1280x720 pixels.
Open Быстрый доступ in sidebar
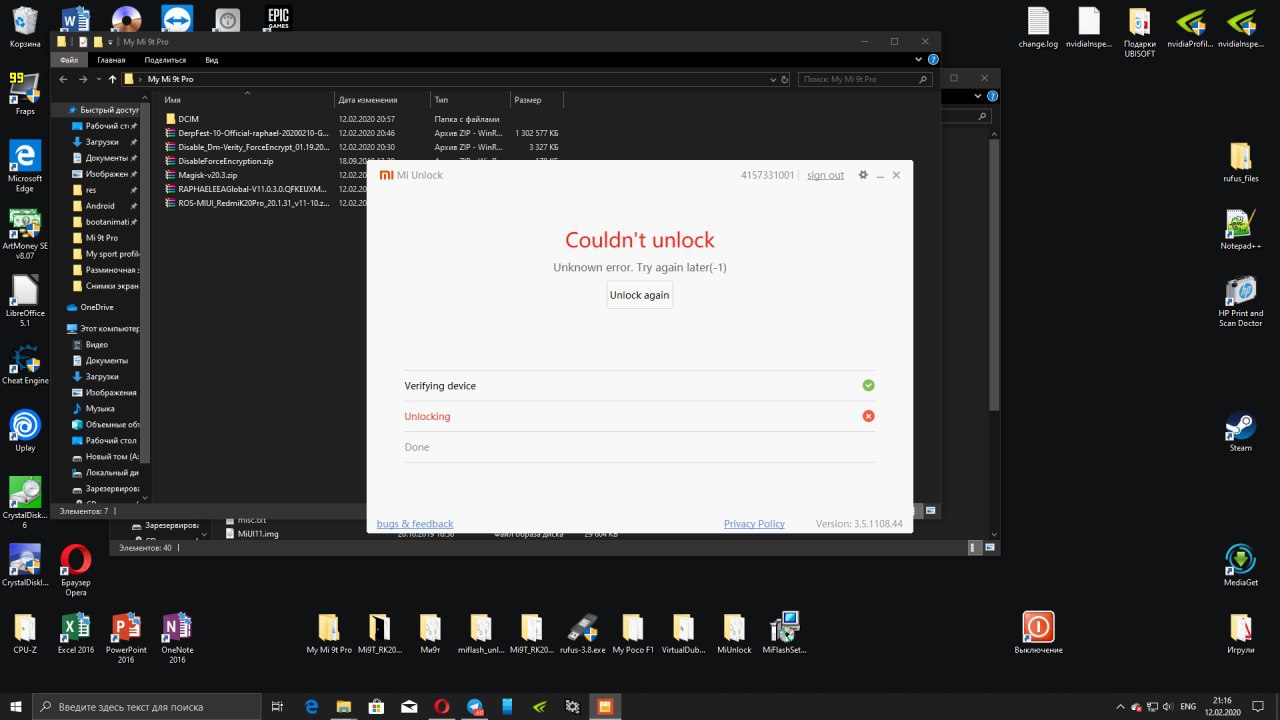tap(103, 110)
